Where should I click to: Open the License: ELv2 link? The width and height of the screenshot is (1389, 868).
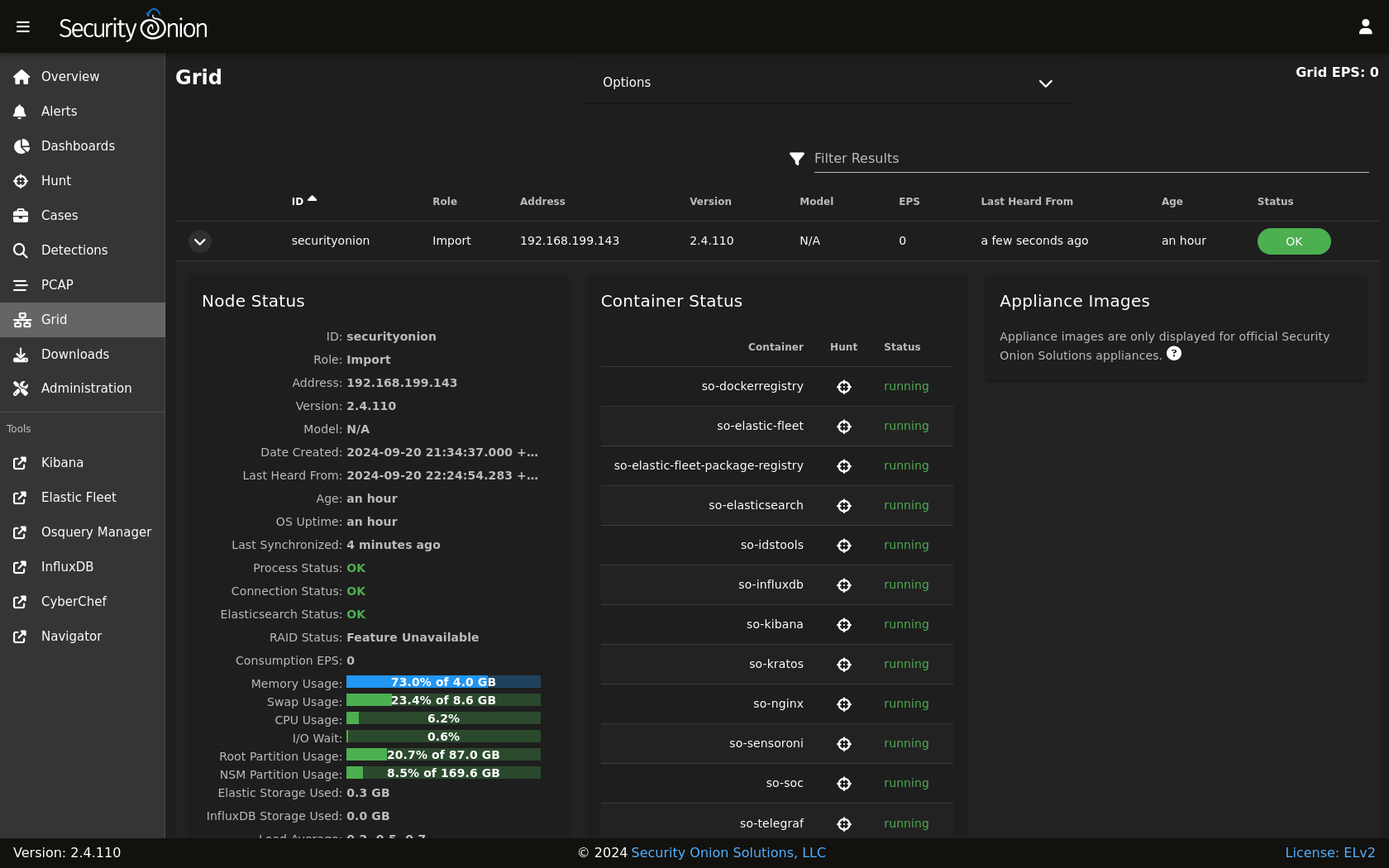1330,853
